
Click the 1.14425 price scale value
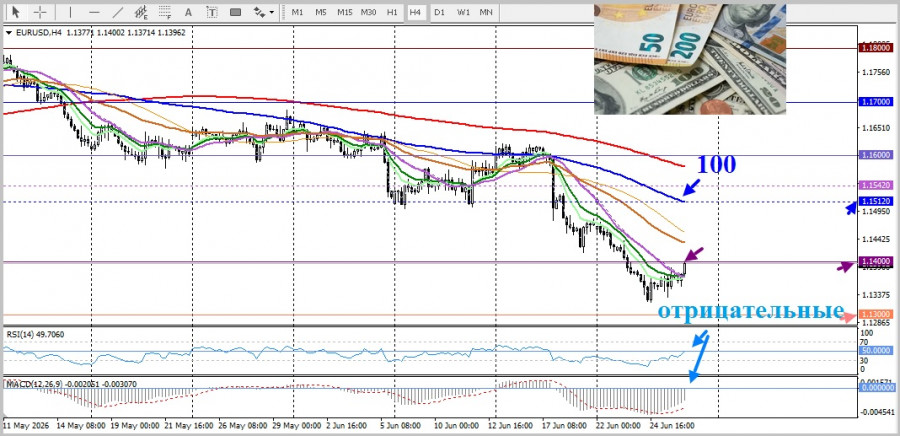[x=875, y=239]
